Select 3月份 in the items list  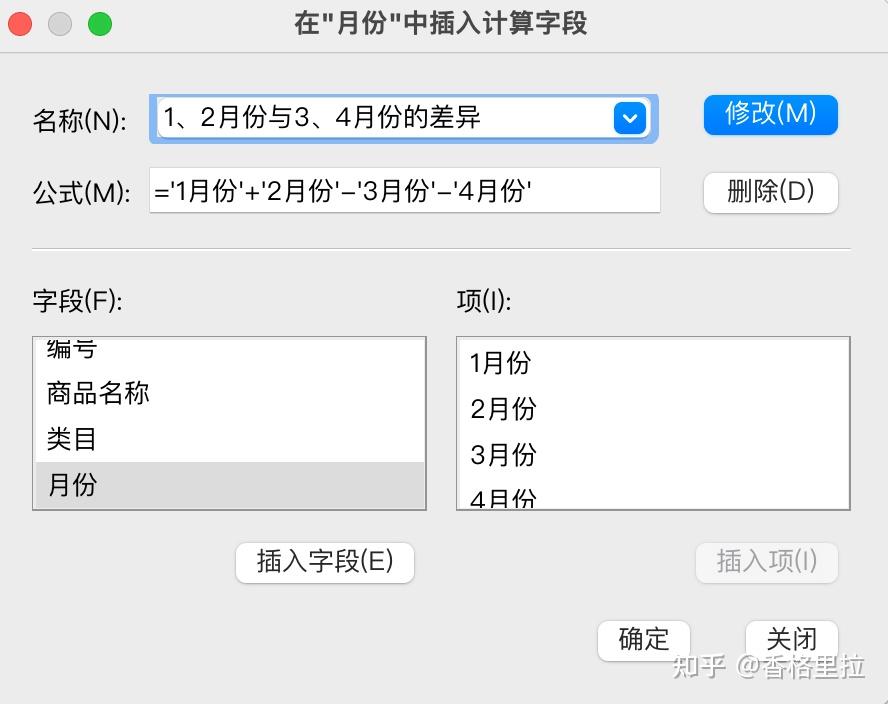pyautogui.click(x=503, y=455)
